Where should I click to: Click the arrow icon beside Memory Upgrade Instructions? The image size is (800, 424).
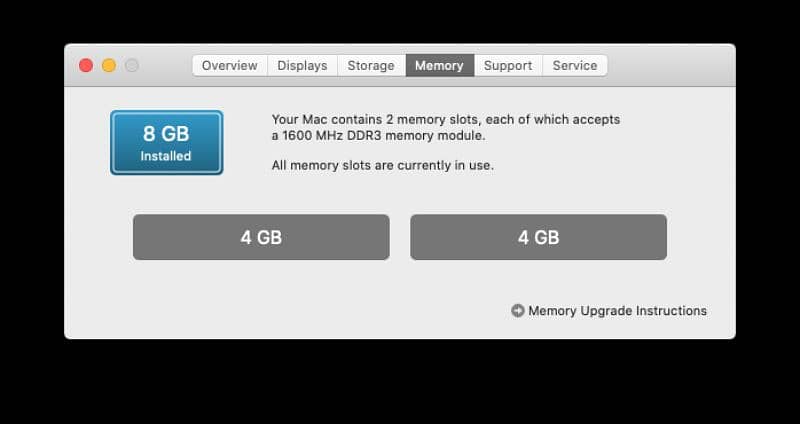[517, 311]
